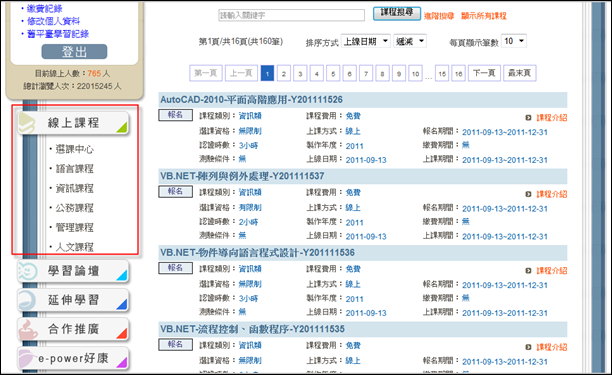Click the 合作推廣 coffee cup icon

coord(28,329)
